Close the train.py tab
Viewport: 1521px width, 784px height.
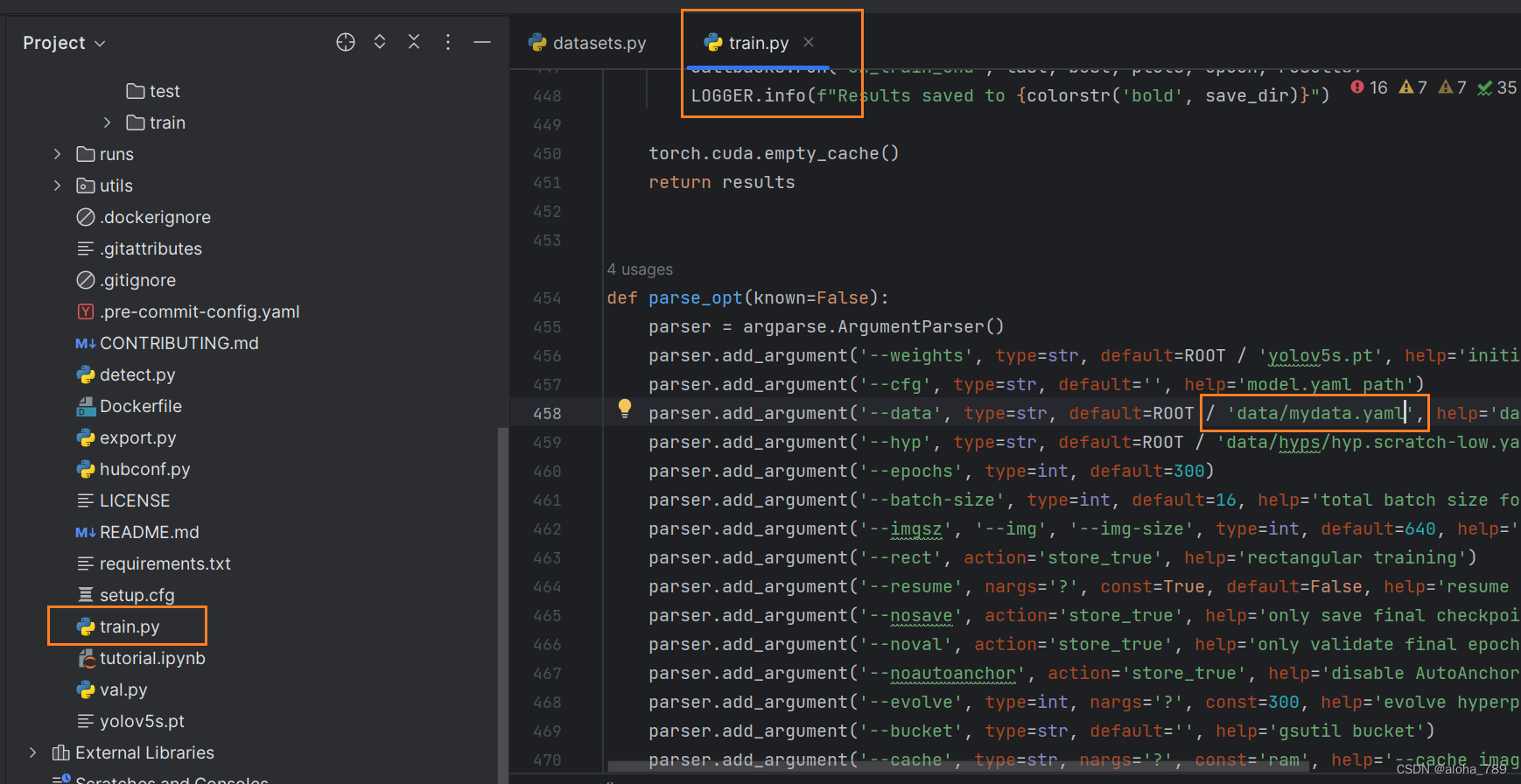pos(809,42)
